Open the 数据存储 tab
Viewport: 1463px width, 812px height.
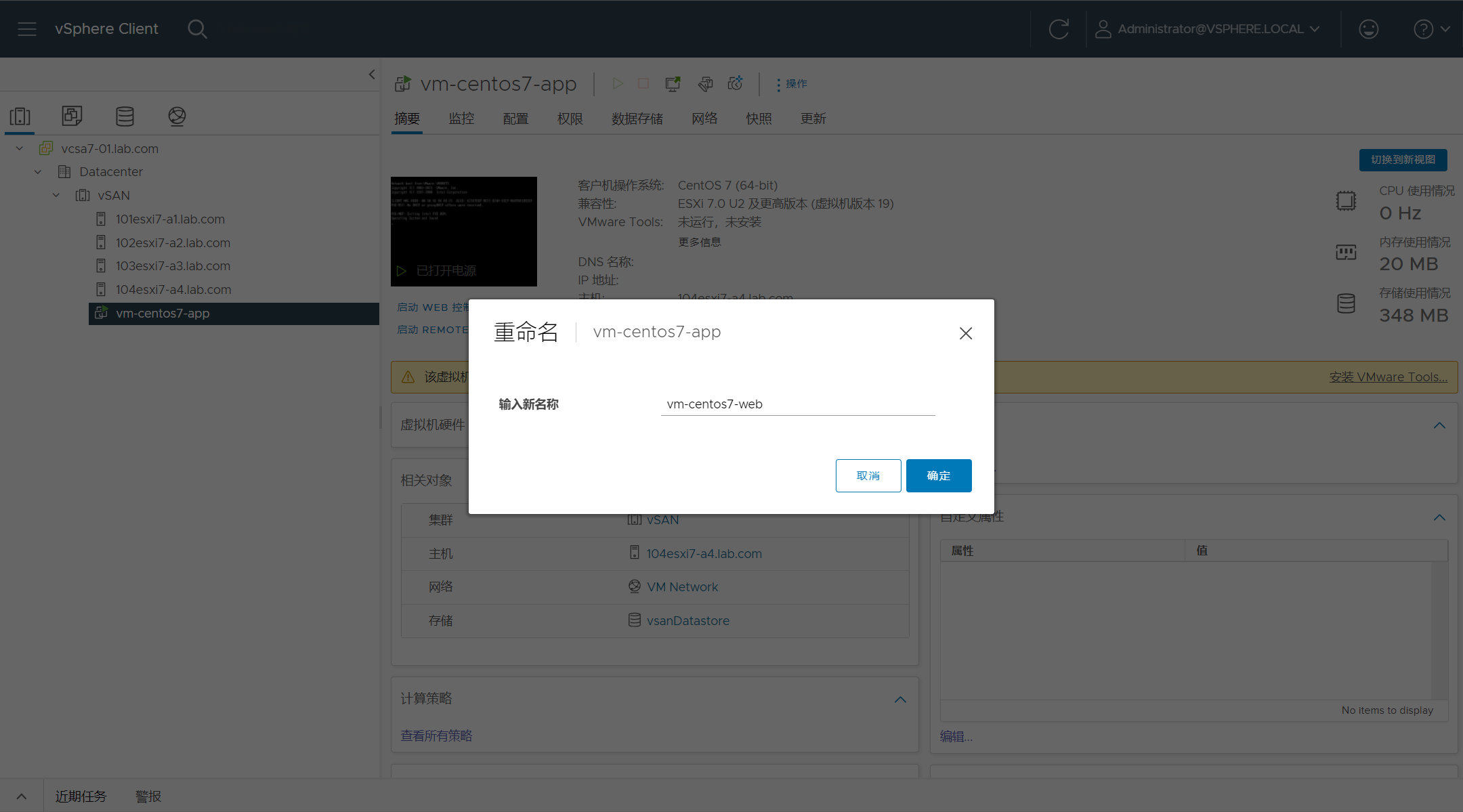[x=637, y=119]
